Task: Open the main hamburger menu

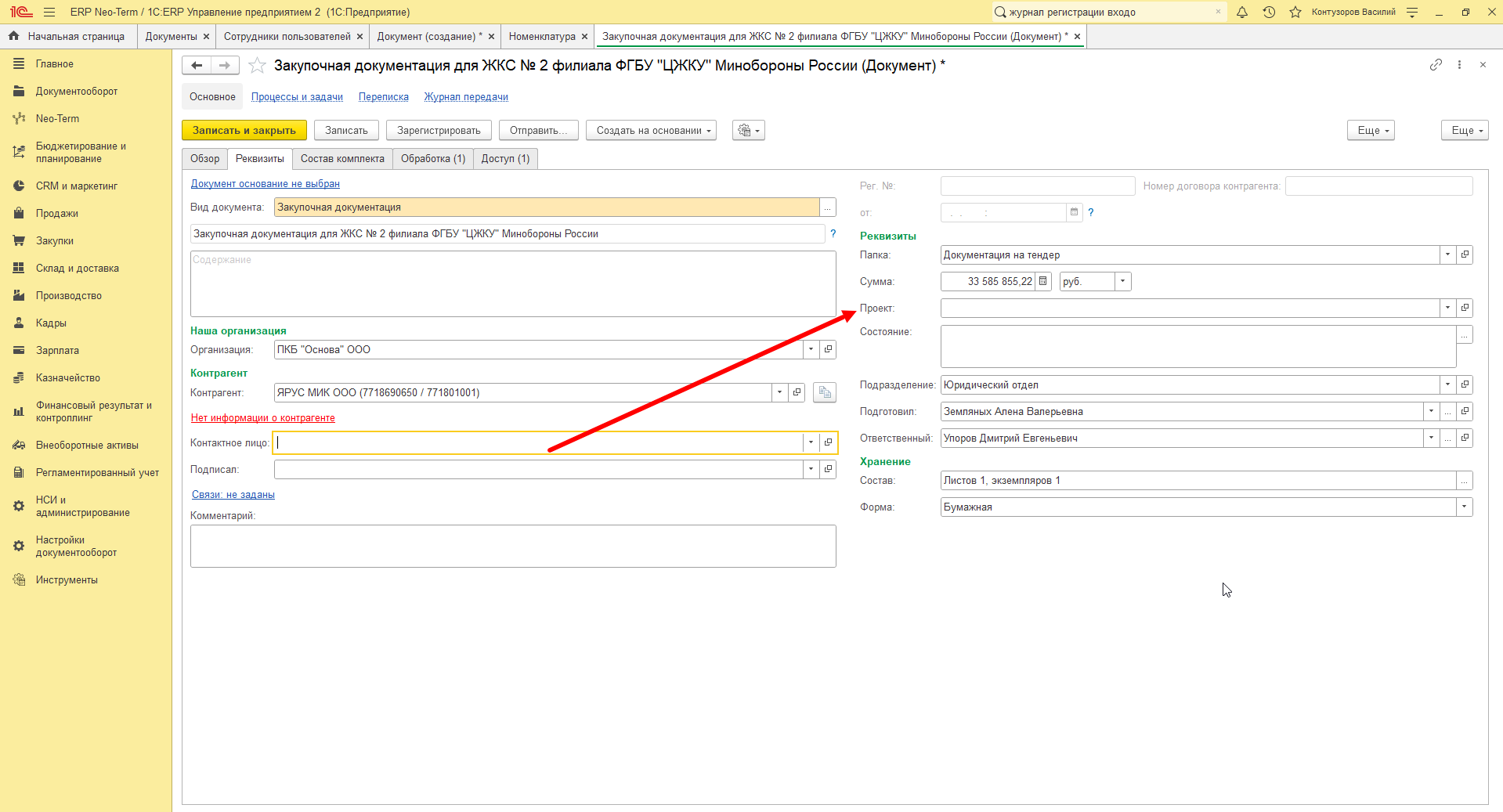Action: [49, 12]
